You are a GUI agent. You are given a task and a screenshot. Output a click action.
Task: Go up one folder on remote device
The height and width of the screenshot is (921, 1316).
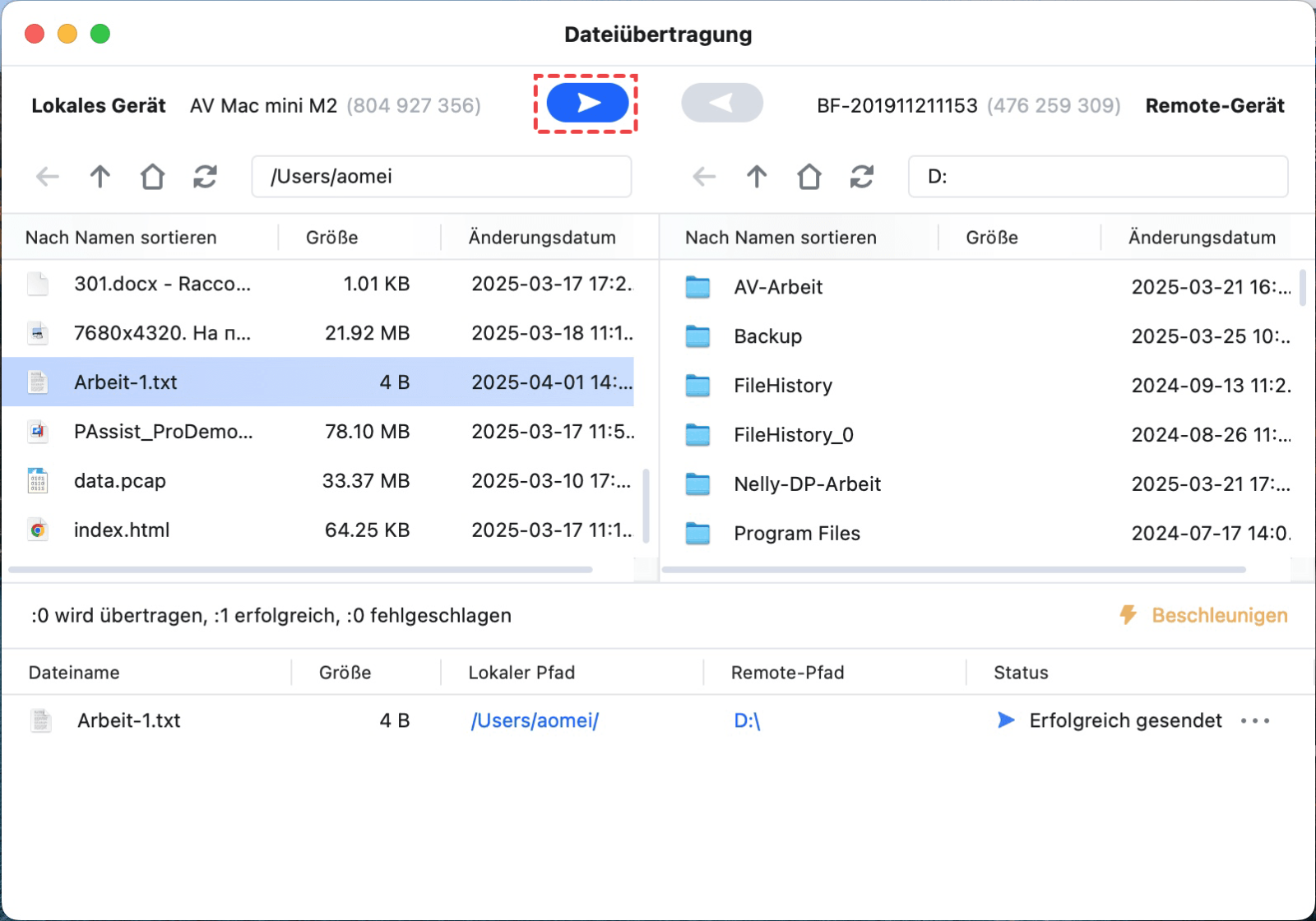(x=757, y=177)
